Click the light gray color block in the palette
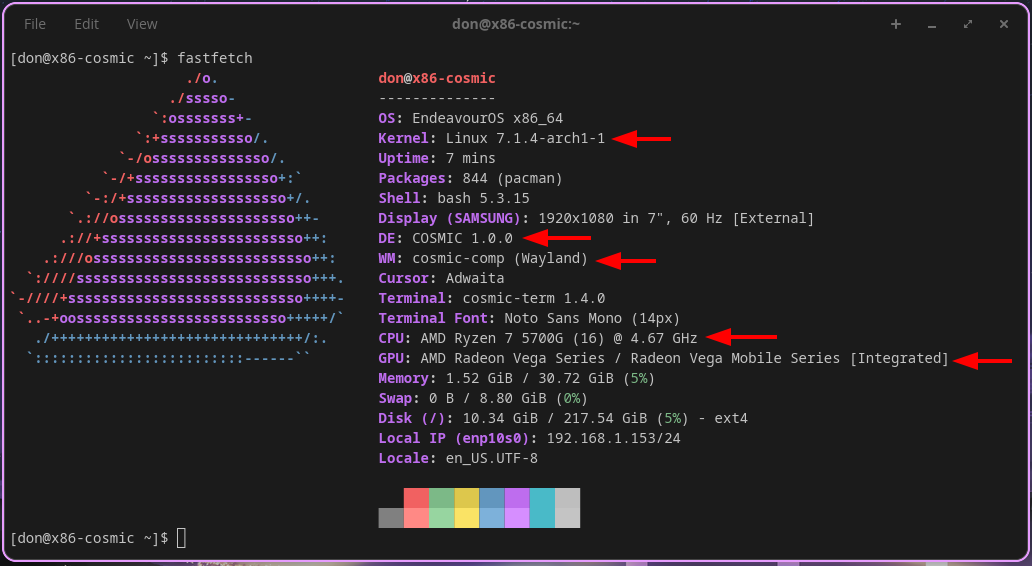This screenshot has height=566, width=1032. click(567, 508)
